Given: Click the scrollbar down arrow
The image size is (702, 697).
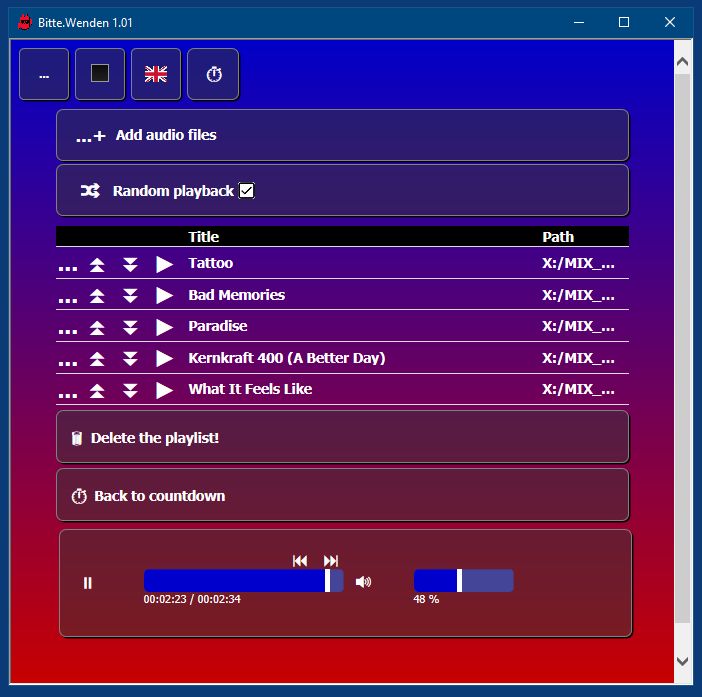Looking at the screenshot, I should (682, 661).
